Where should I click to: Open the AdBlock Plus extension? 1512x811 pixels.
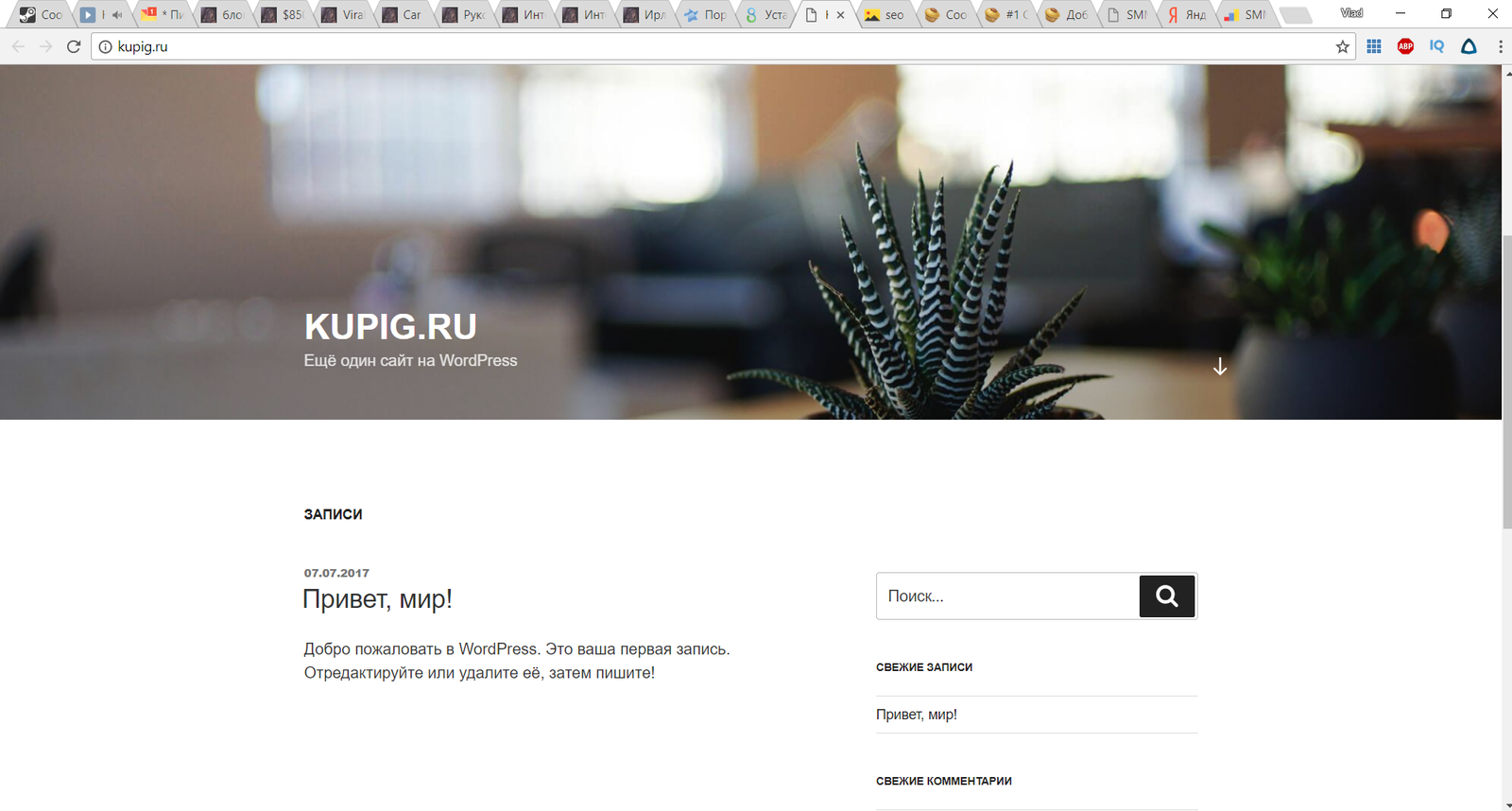click(1405, 46)
